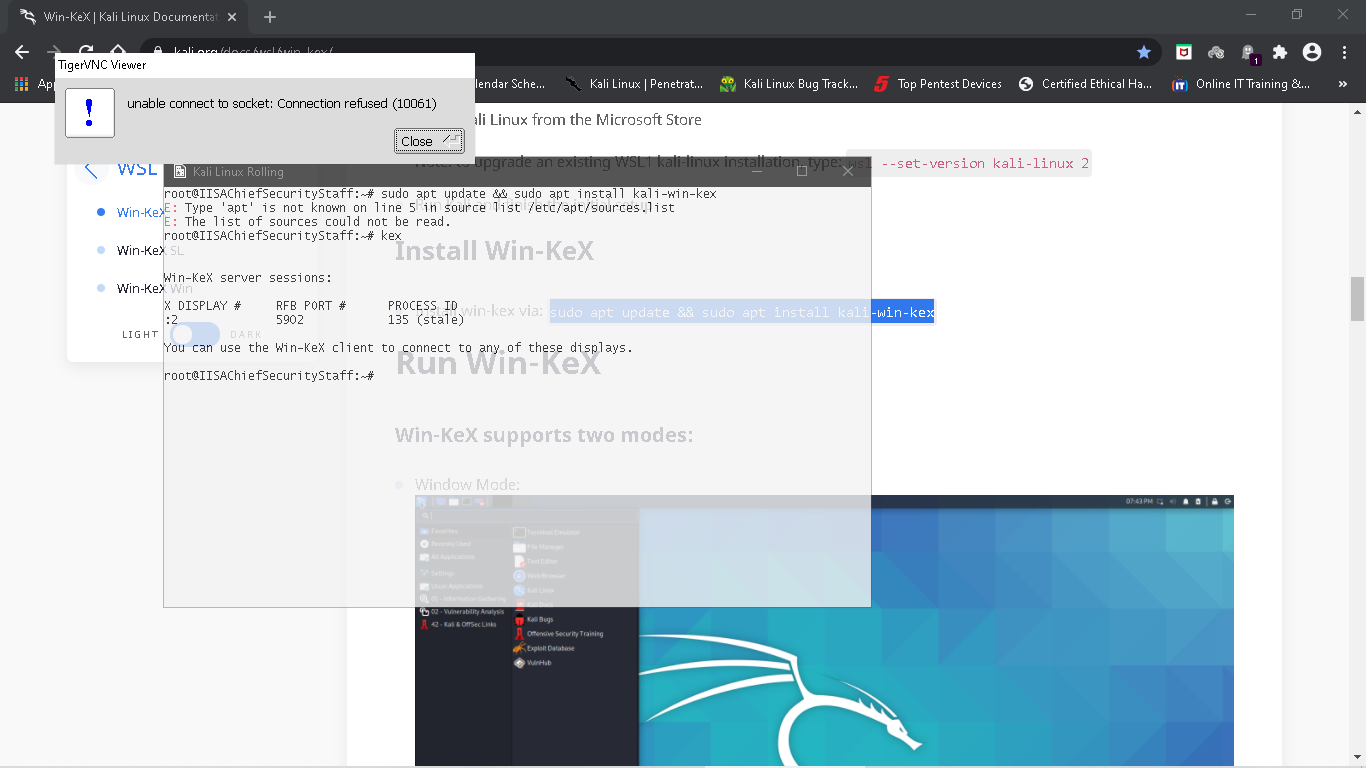Viewport: 1366px width, 768px height.
Task: Select the Win-KeX documentation browser tab
Action: coord(125,17)
